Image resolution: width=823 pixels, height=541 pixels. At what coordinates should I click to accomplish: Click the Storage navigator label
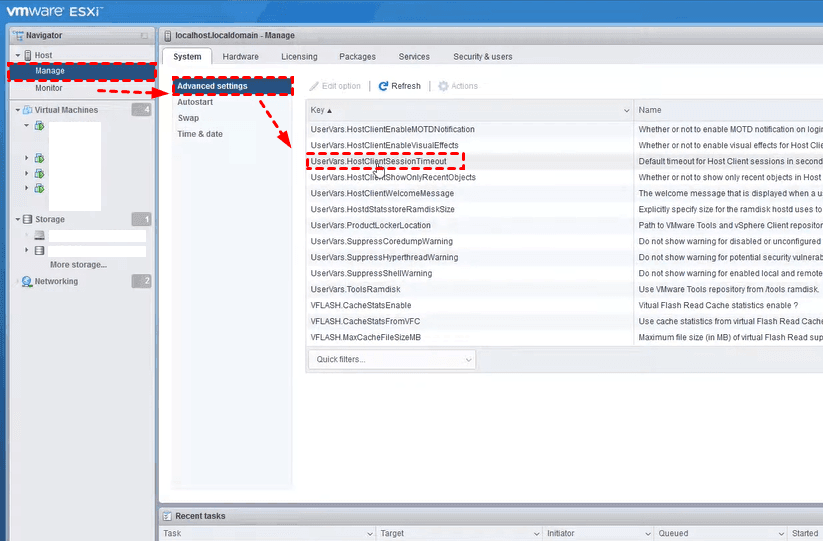[x=50, y=219]
